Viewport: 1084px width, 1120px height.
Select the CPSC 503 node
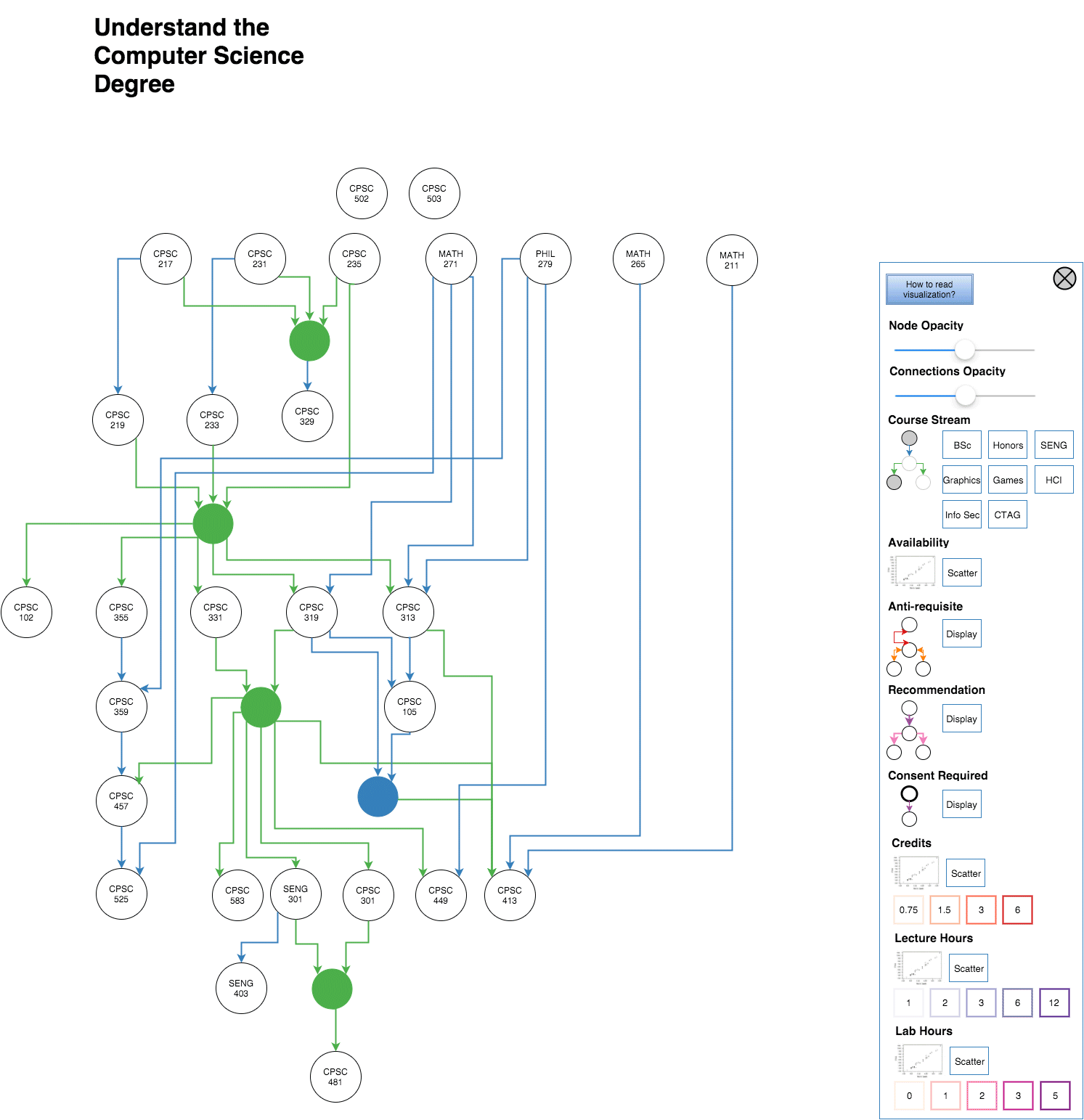(x=434, y=194)
